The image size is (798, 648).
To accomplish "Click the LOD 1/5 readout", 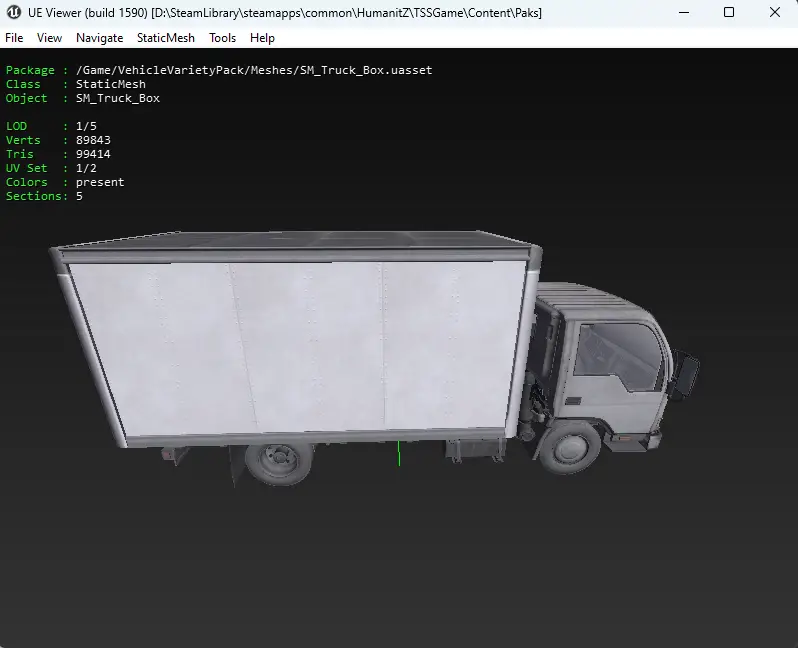I will coord(51,126).
